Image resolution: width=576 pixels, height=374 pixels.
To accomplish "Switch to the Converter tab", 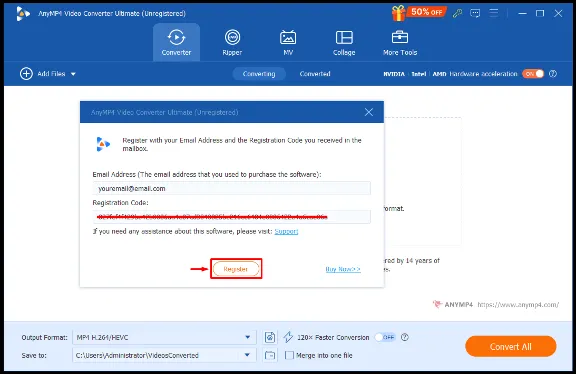I will point(176,42).
